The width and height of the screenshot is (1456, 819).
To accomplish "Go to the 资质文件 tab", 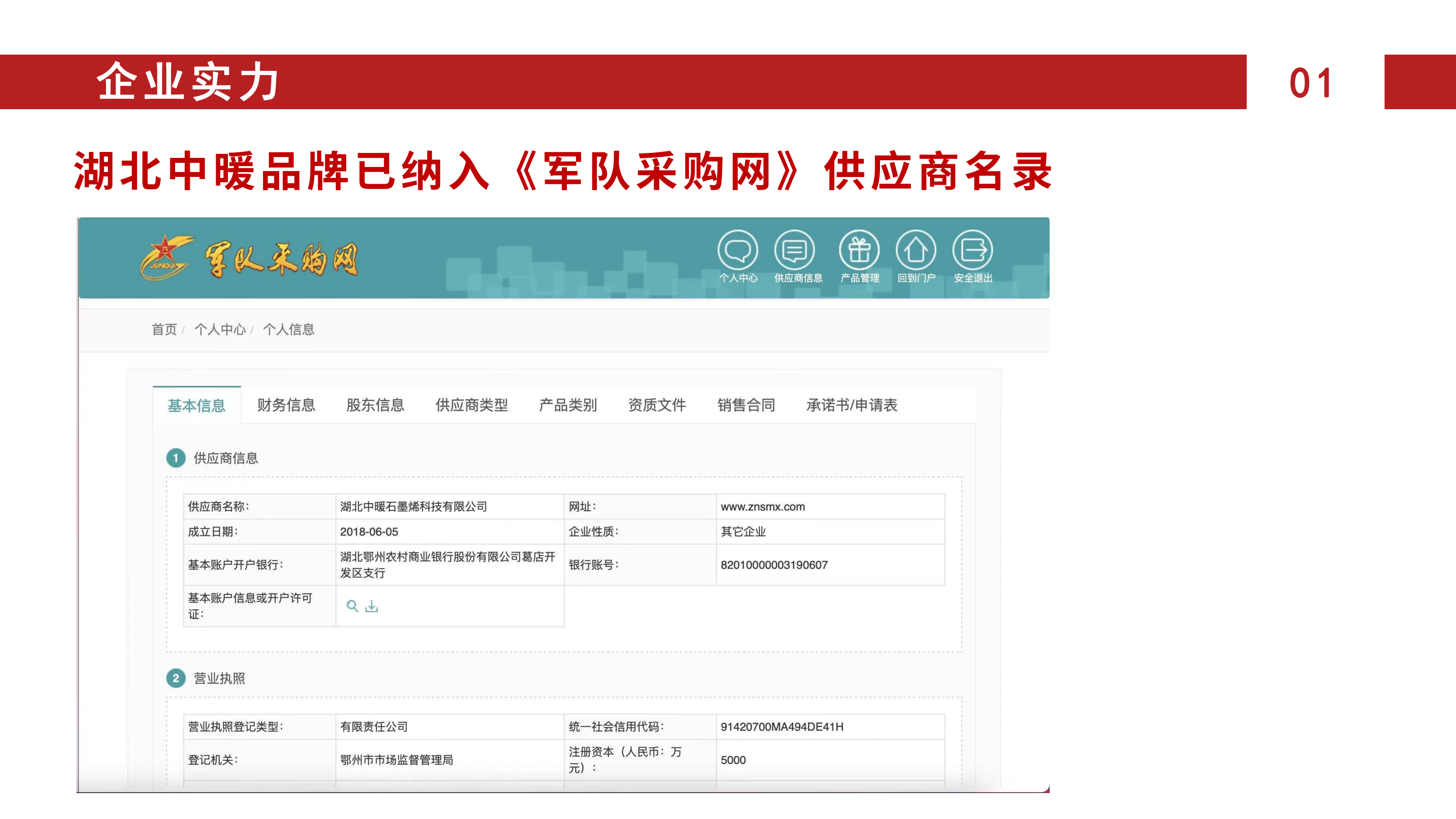I will coord(657,404).
